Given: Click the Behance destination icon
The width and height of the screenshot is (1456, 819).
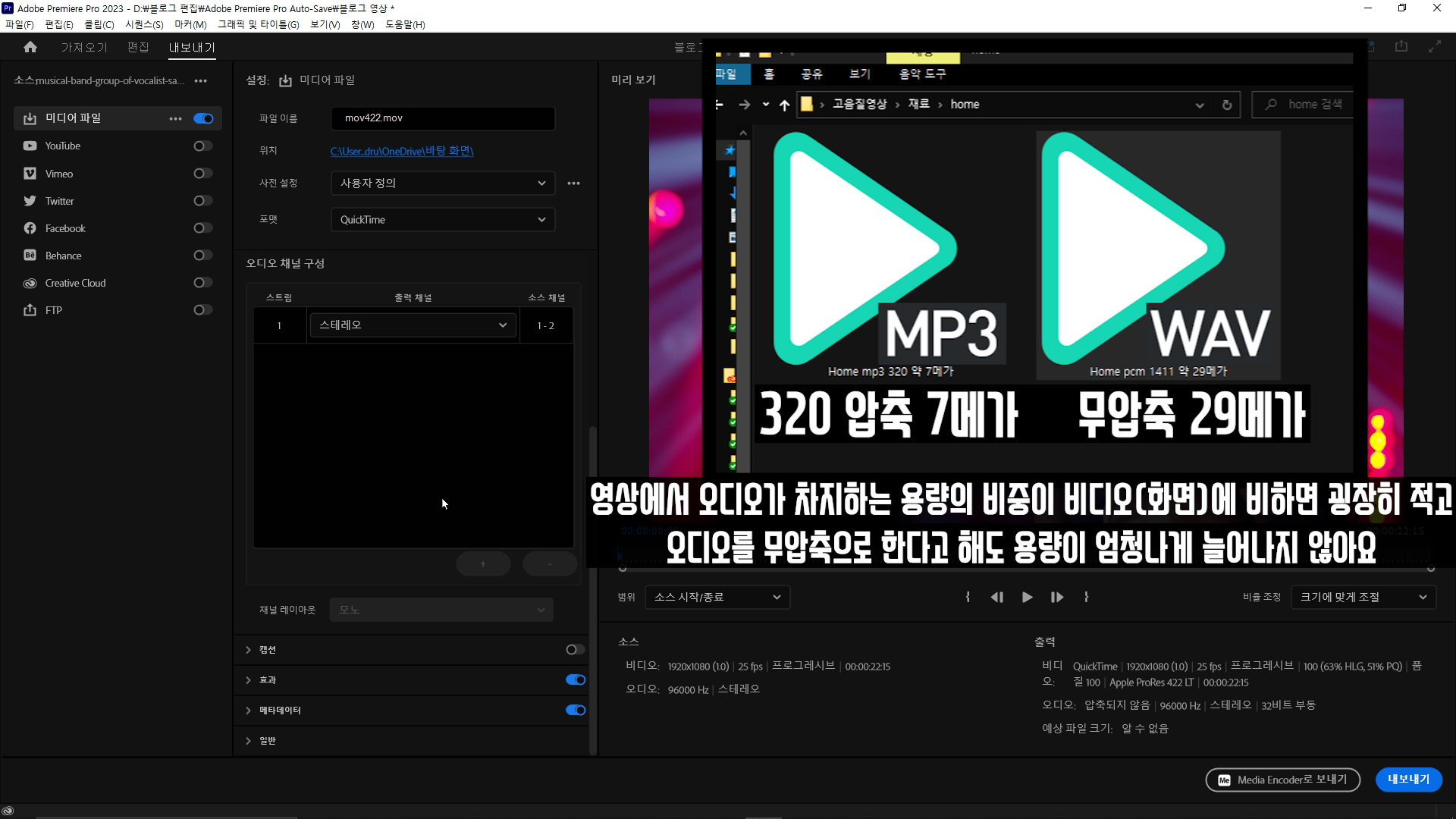Looking at the screenshot, I should click(30, 256).
